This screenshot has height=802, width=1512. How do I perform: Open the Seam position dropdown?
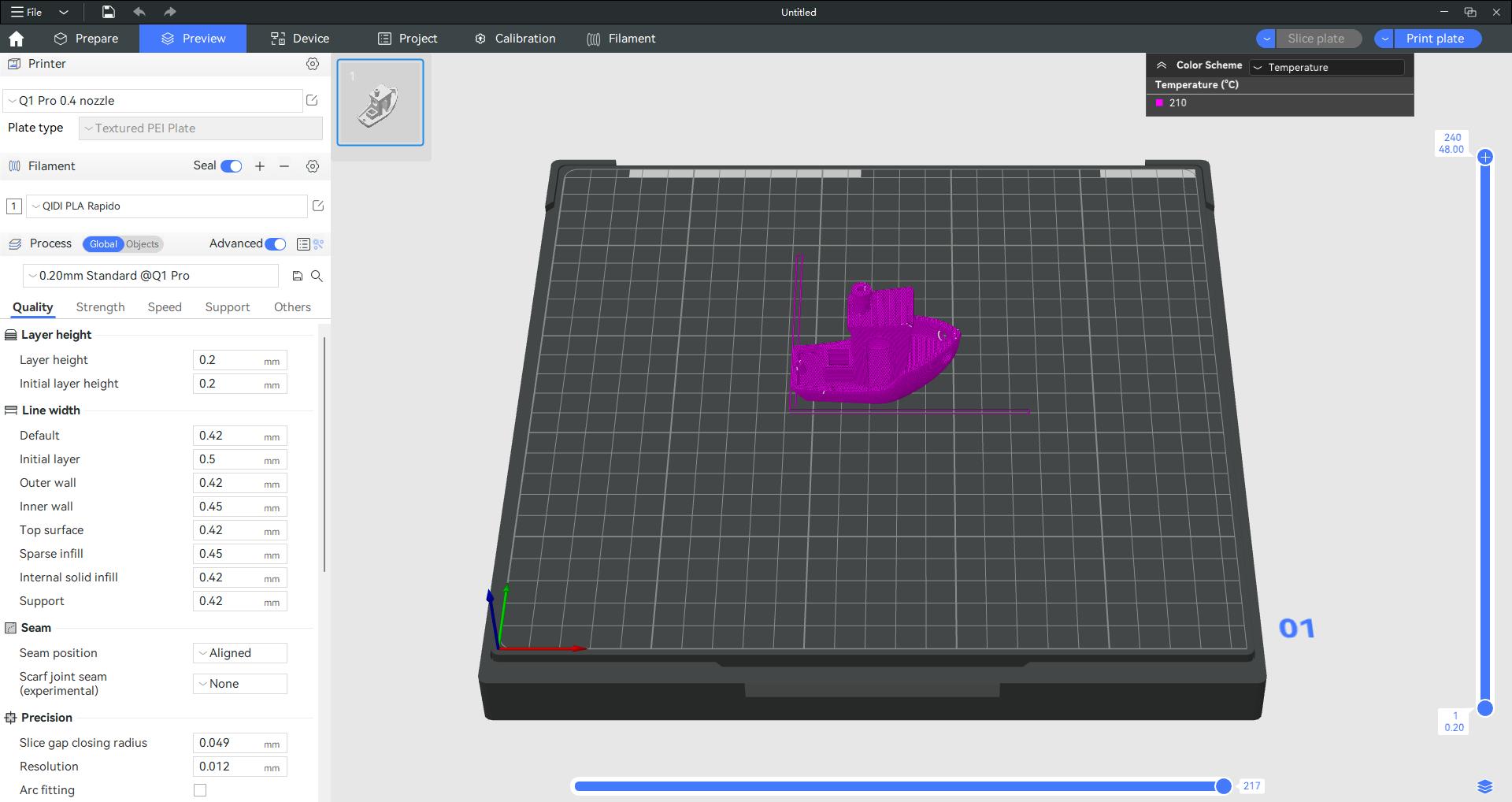pyautogui.click(x=240, y=653)
